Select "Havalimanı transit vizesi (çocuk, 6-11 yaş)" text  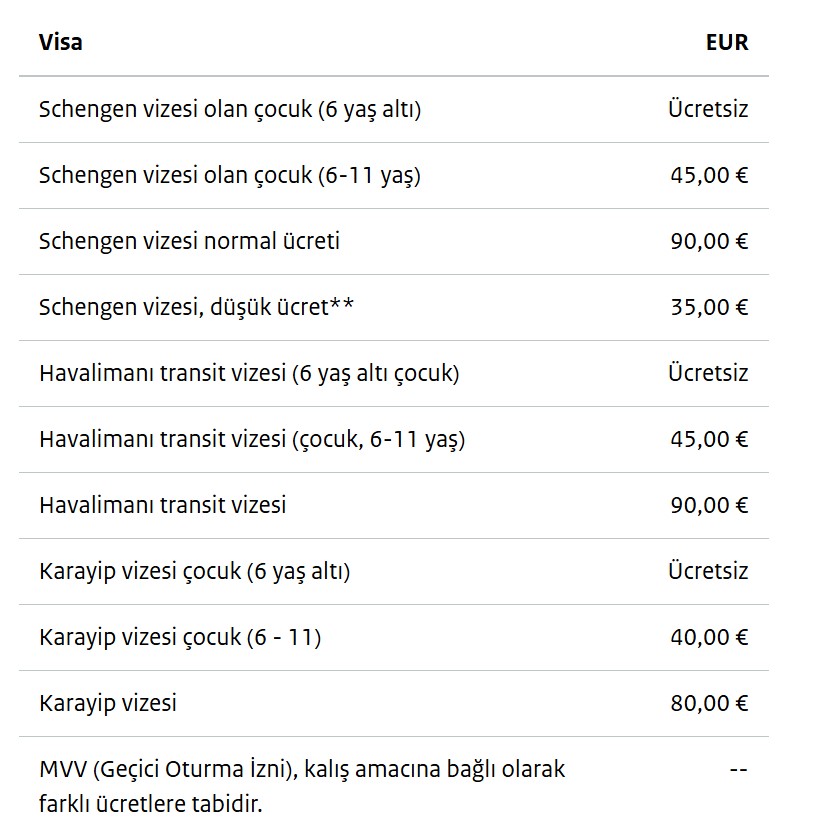252,439
